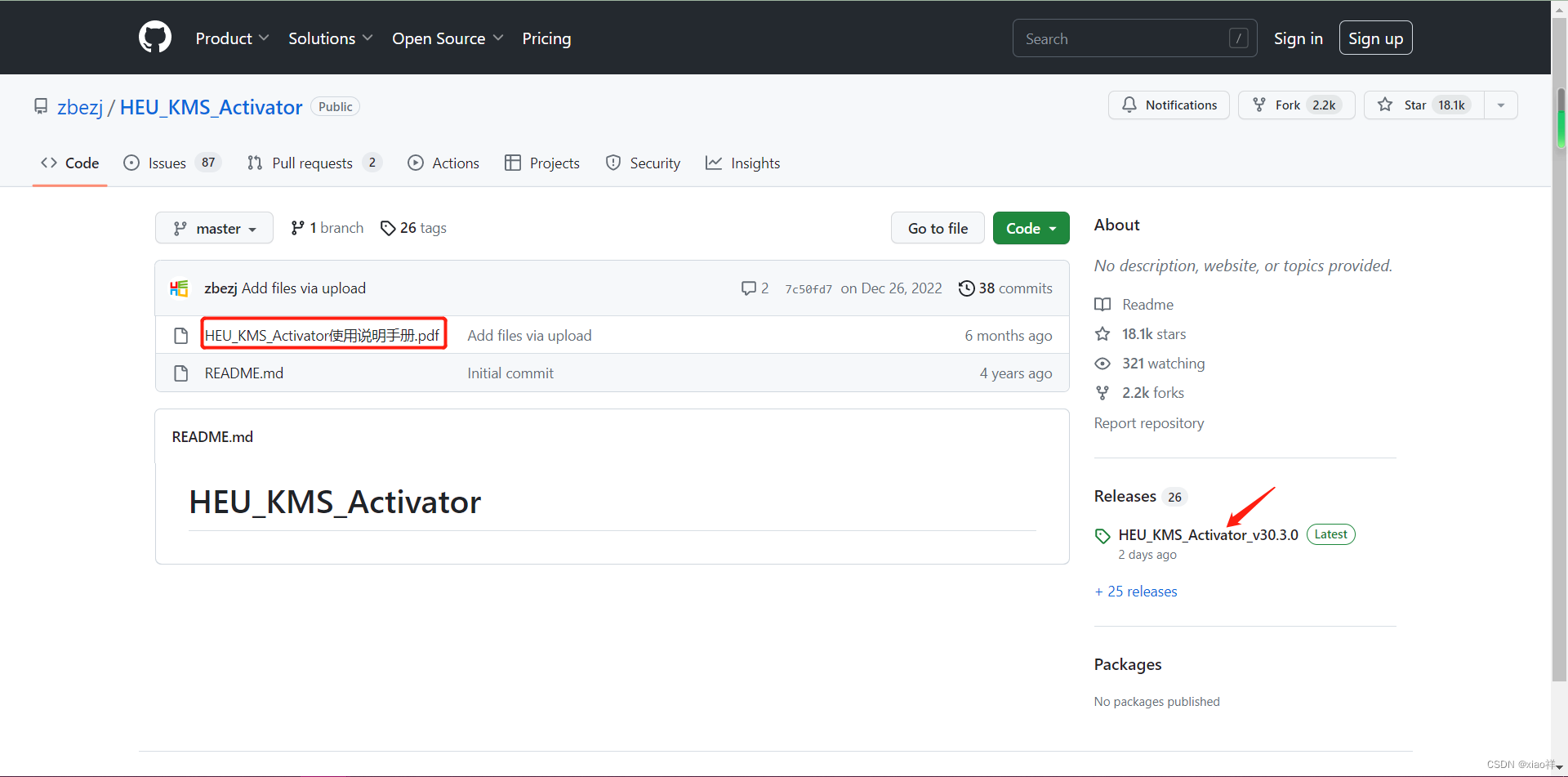Image resolution: width=1568 pixels, height=777 pixels.
Task: Open the Pull requests tab
Action: [314, 163]
